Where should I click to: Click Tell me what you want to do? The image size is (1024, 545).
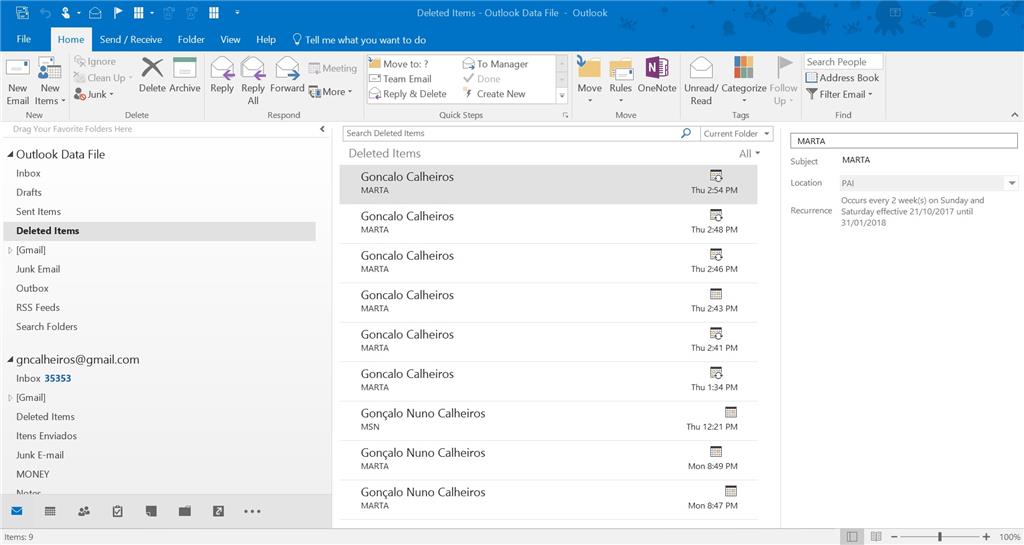pos(359,40)
